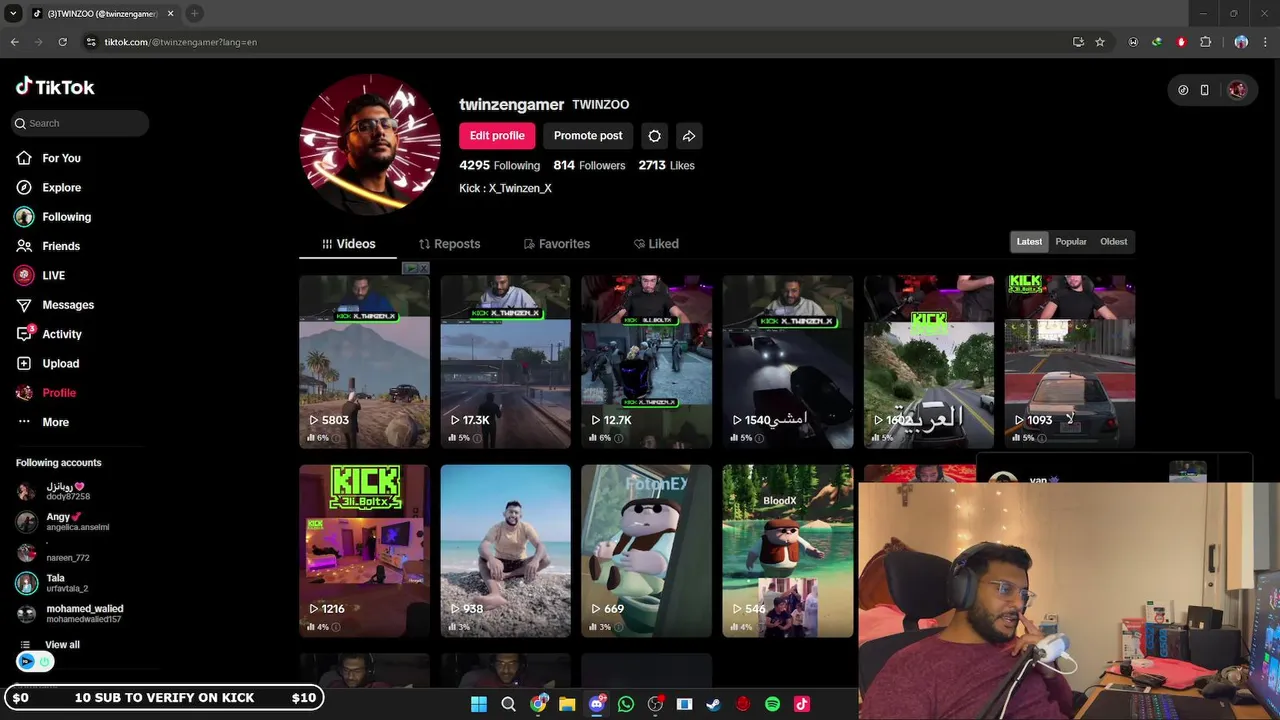
Task: Open OBS Studio from taskbar
Action: [655, 704]
